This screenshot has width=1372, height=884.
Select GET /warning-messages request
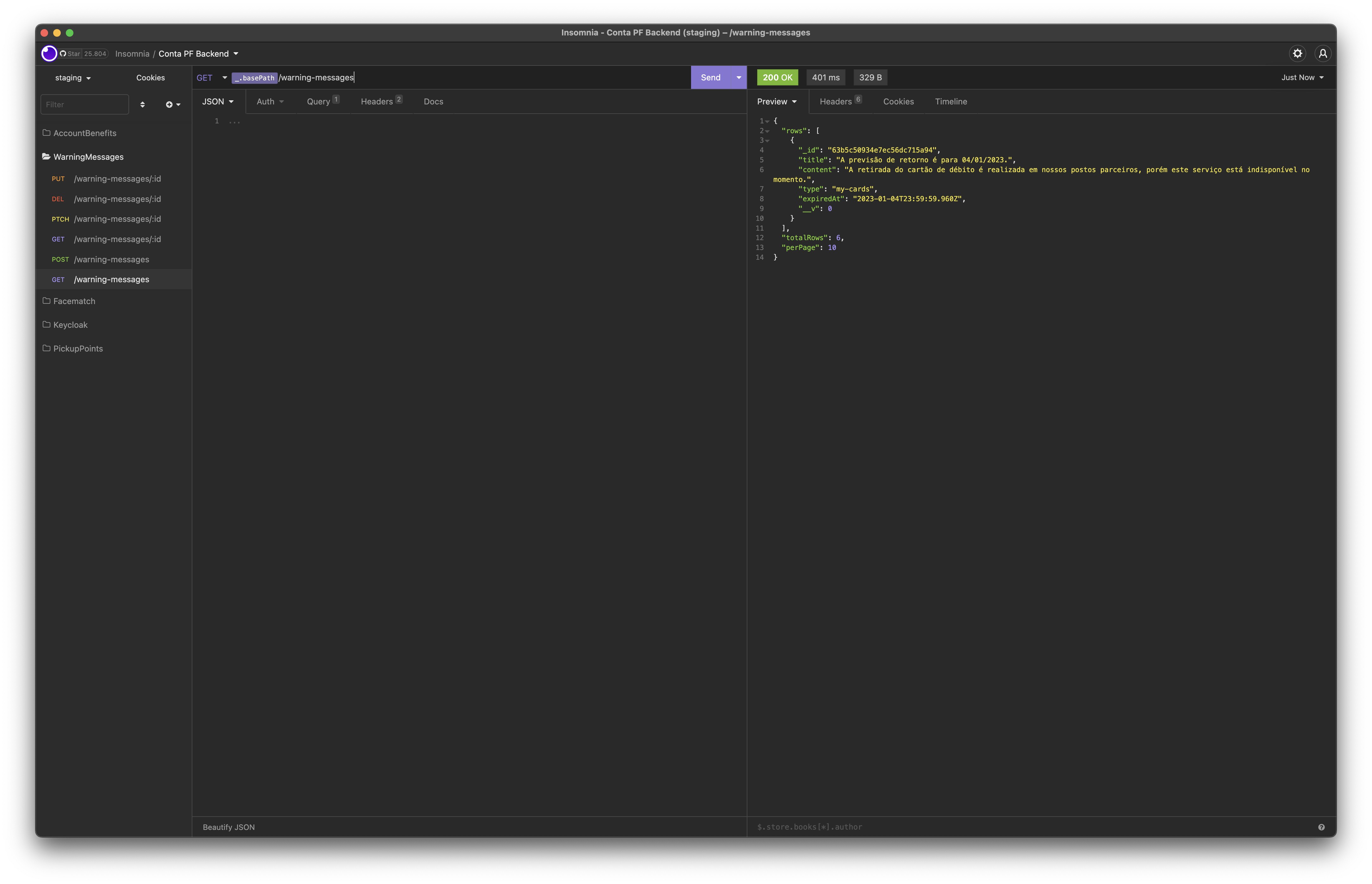[114, 280]
